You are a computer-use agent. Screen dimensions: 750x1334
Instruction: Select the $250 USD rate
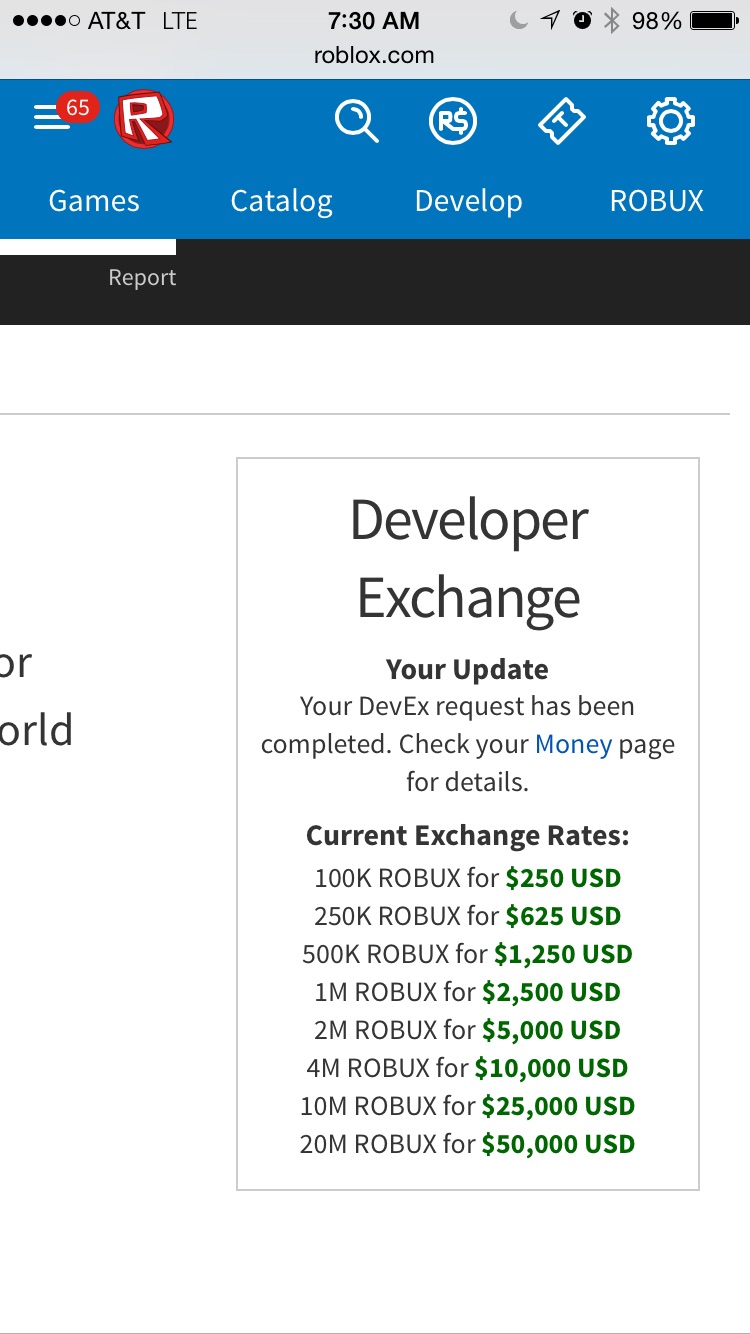(x=563, y=878)
